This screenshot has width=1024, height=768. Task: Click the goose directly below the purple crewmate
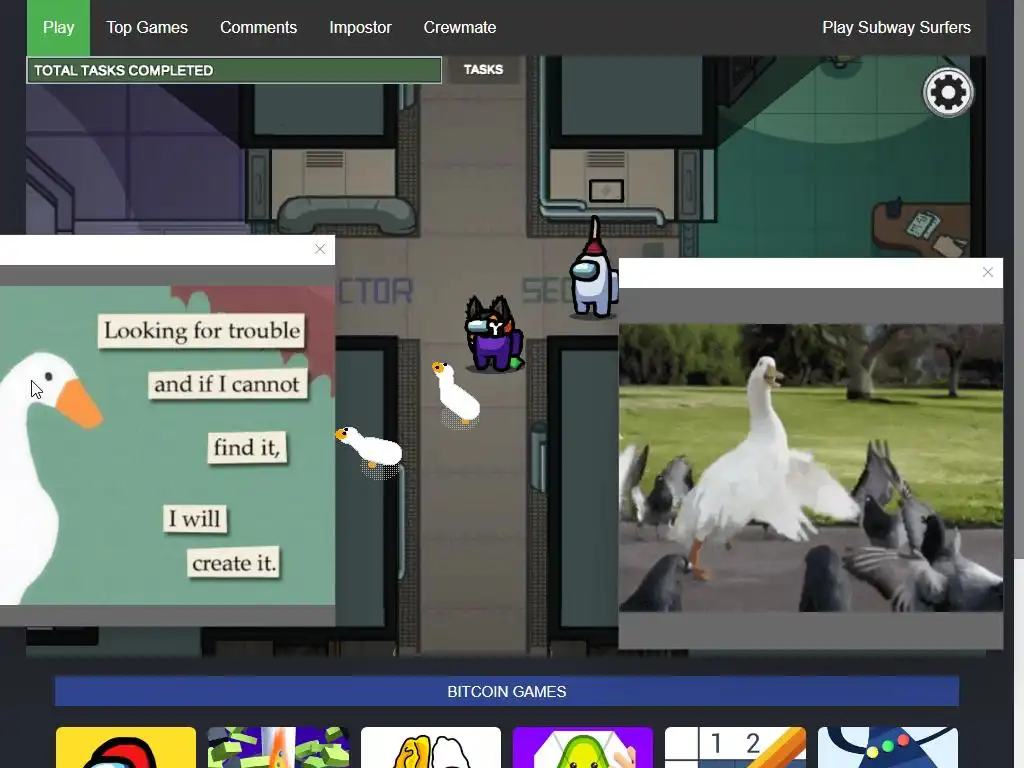(x=456, y=394)
